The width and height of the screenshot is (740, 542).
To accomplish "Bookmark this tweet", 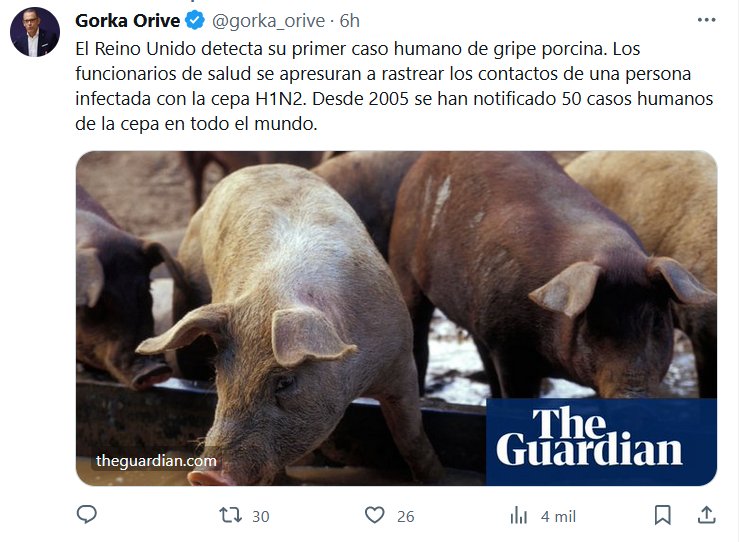I will point(663,515).
